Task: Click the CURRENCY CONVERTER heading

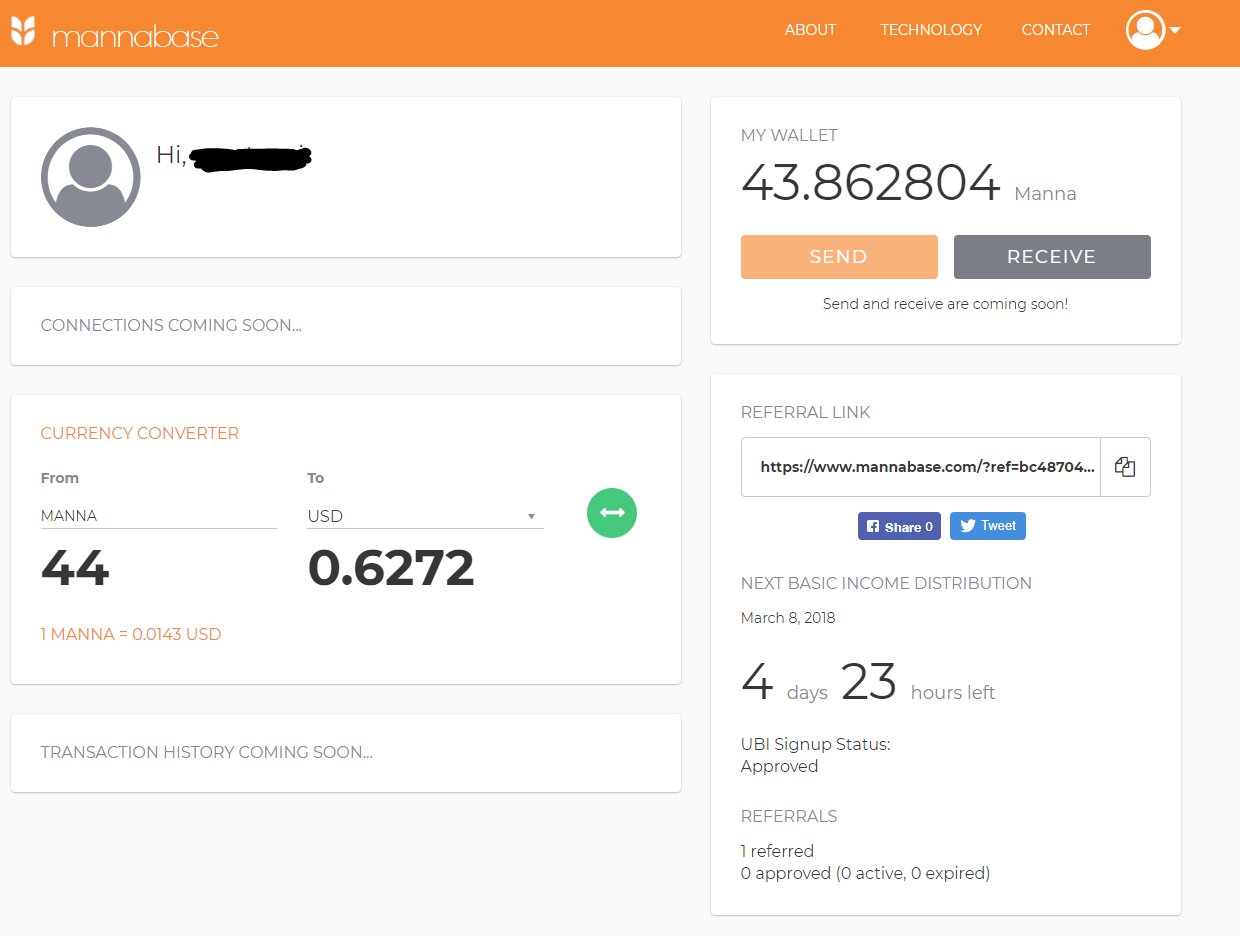Action: click(140, 433)
